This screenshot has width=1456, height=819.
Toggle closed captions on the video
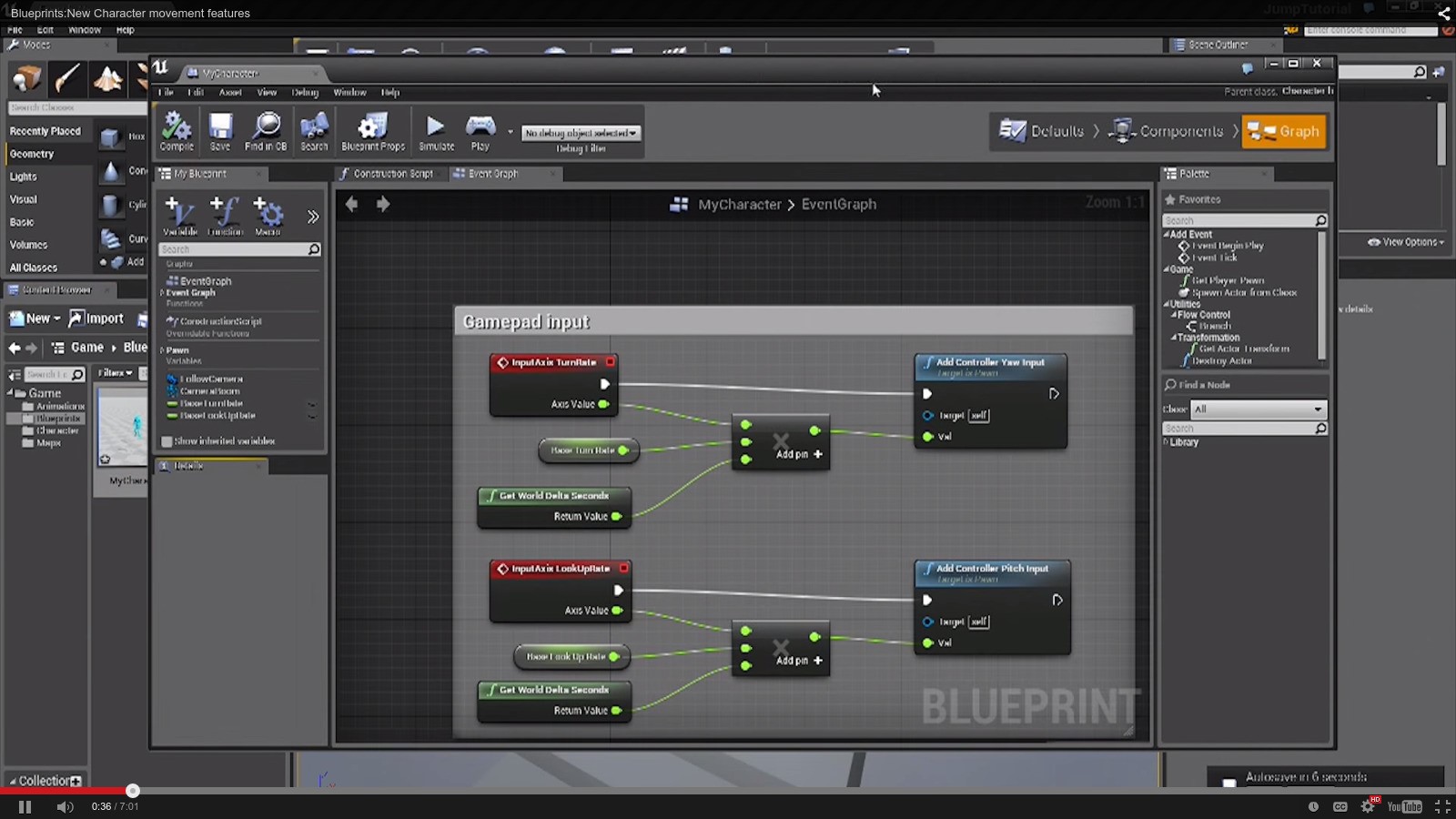pyautogui.click(x=1340, y=806)
